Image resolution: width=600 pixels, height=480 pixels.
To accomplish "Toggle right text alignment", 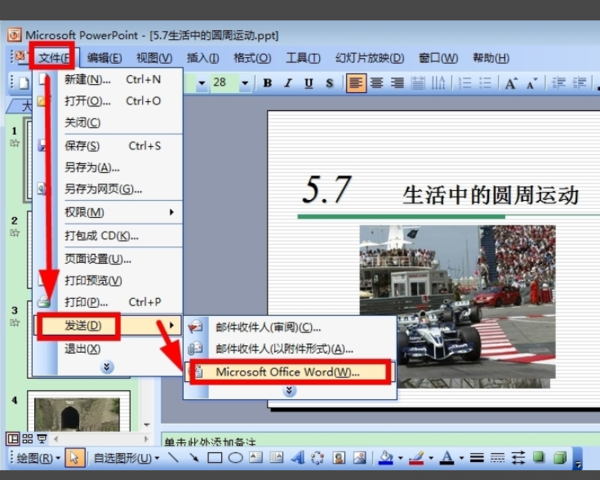I will coord(397,83).
